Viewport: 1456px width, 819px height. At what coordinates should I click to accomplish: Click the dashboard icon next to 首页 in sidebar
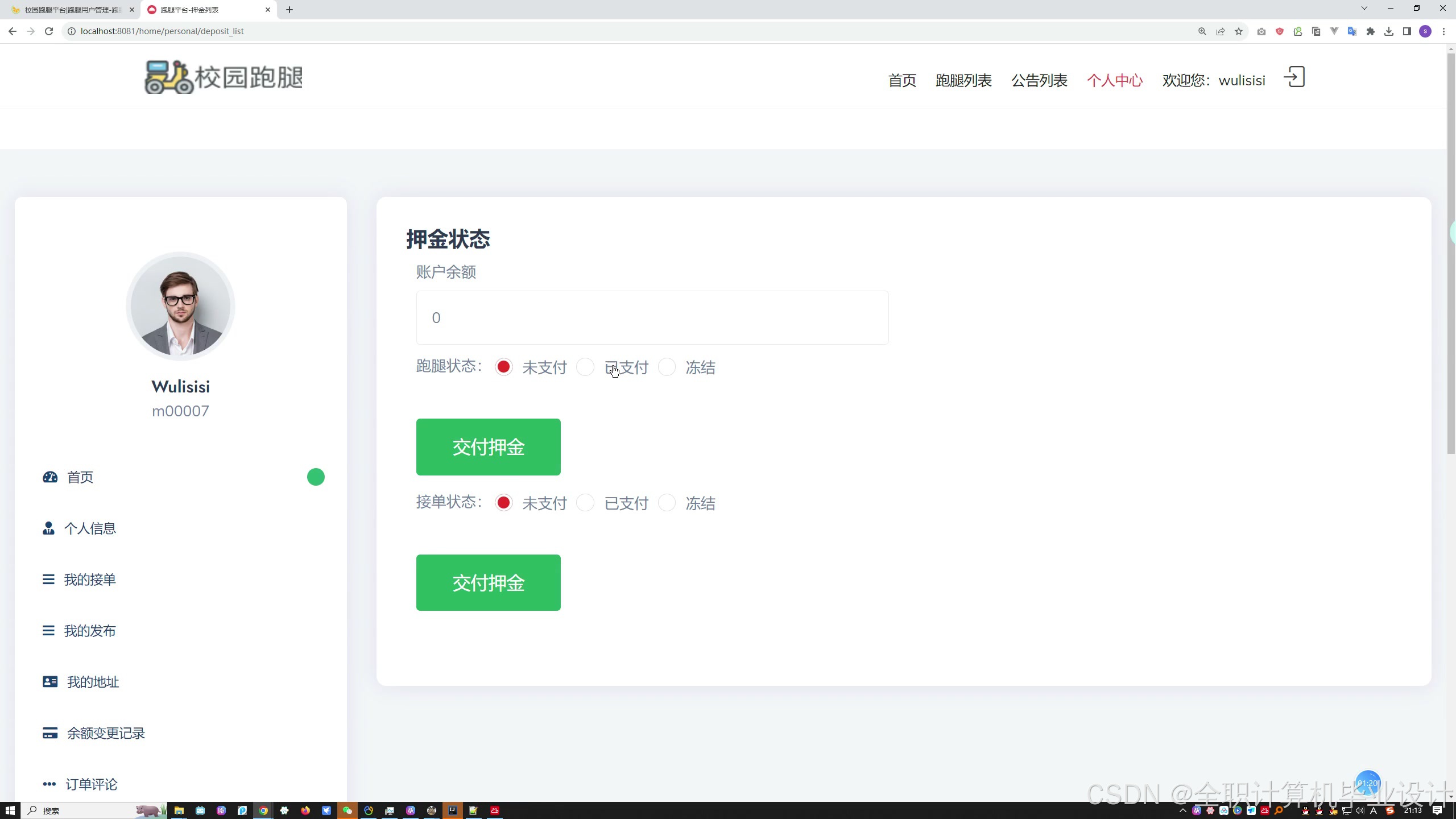point(50,477)
